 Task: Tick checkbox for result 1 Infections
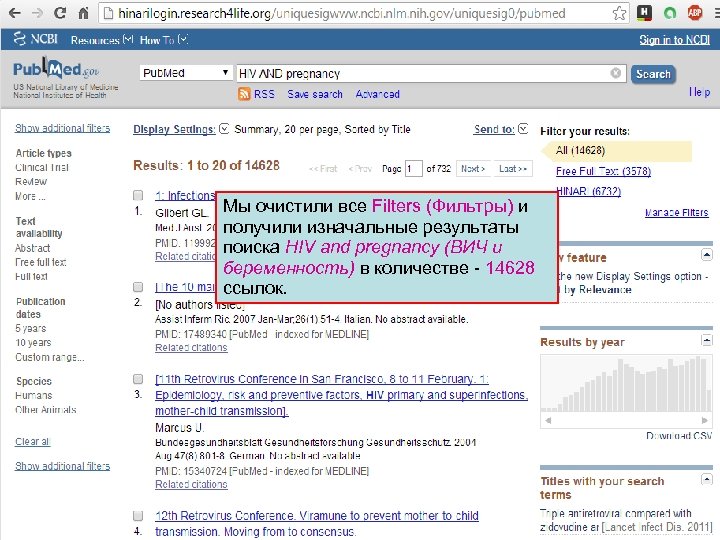click(138, 195)
